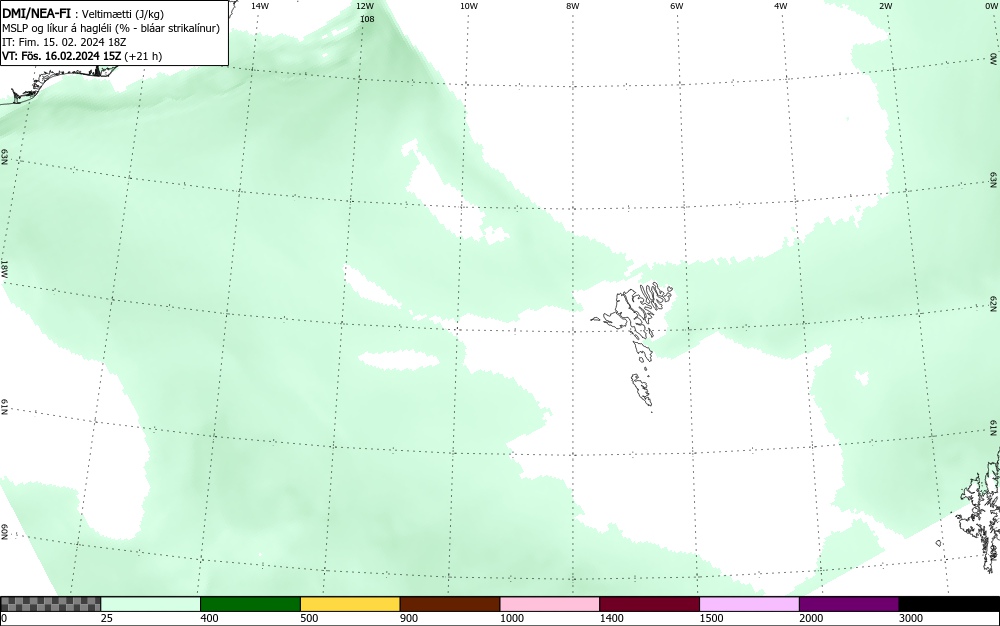Image resolution: width=1000 pixels, height=626 pixels.
Task: Click the 61N label on right edge
Action: coord(994,428)
